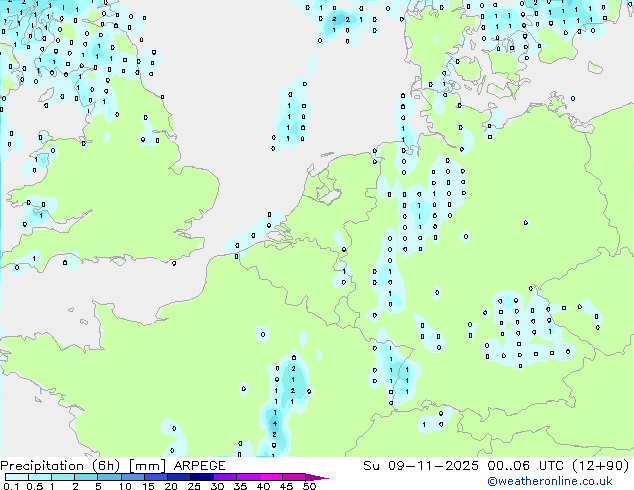Viewport: 634px width, 490px height.
Task: Click the 'Su 09-11-2025' date text
Action: click(x=421, y=466)
